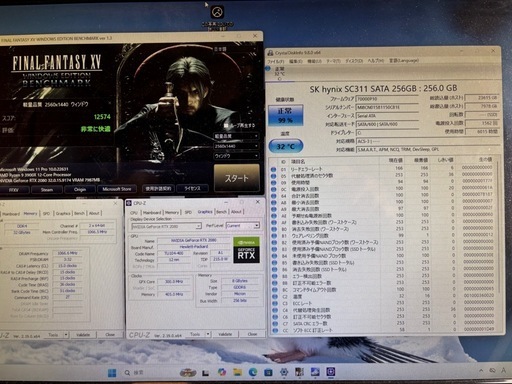The height and width of the screenshot is (384, 512).
Task: Click CPU-Z title bar icon in right window
Action: [129, 203]
